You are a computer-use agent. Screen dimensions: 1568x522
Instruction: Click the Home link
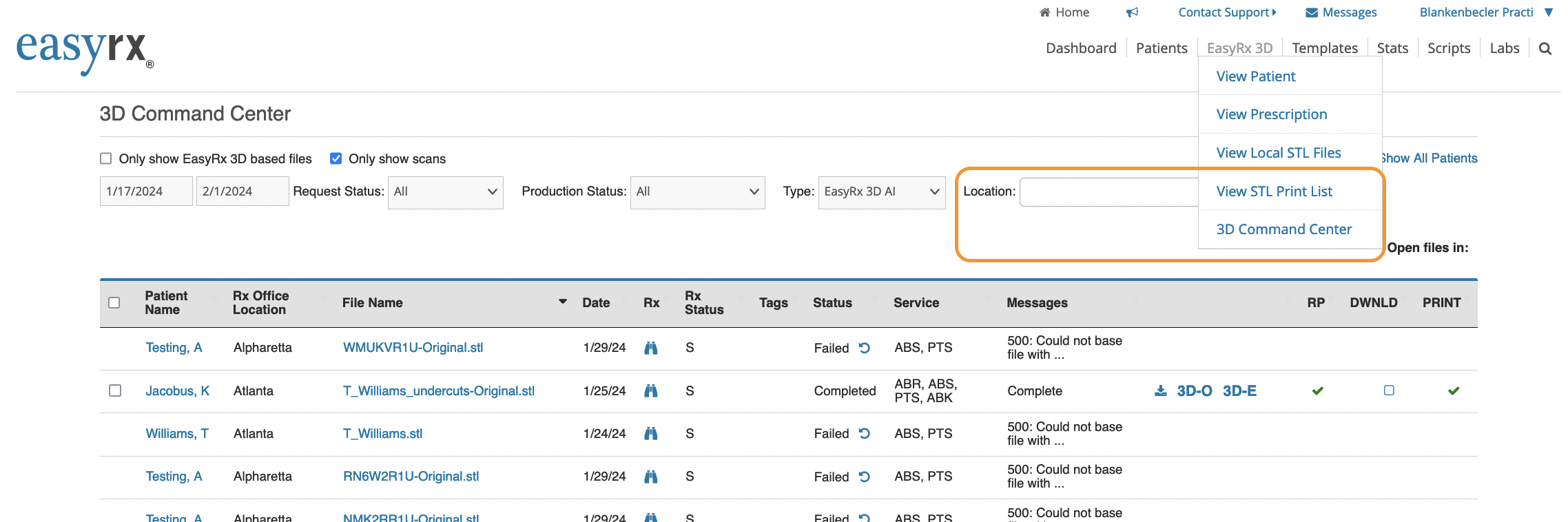pos(1073,12)
